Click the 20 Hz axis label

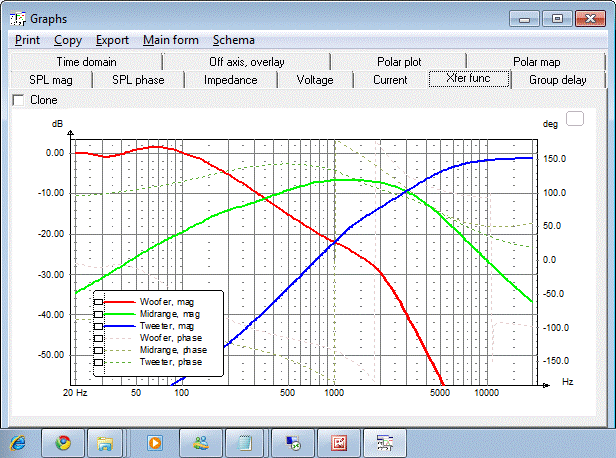75,393
